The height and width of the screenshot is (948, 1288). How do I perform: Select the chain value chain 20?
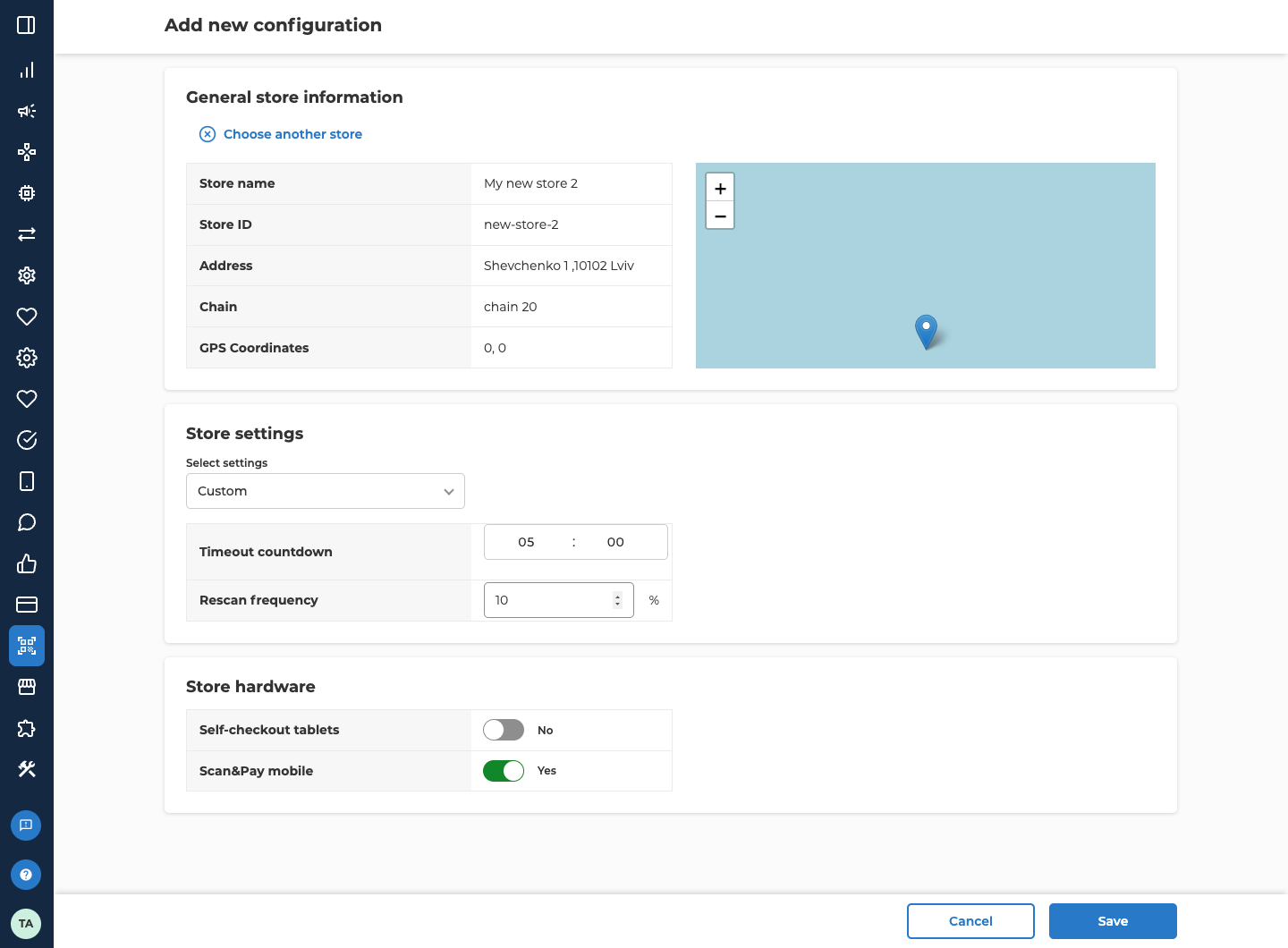(x=511, y=307)
